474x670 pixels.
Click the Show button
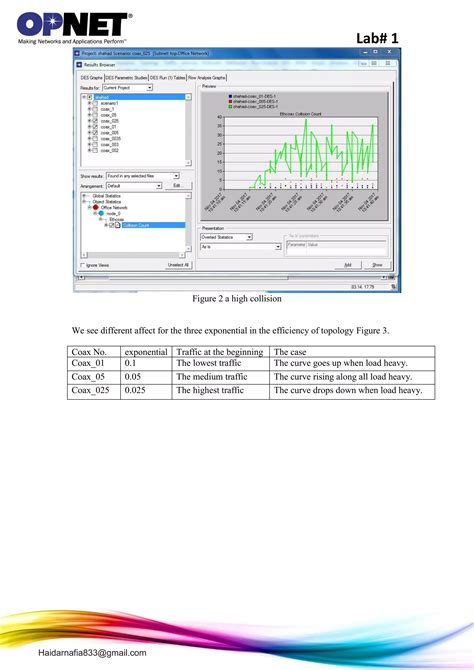[x=377, y=265]
